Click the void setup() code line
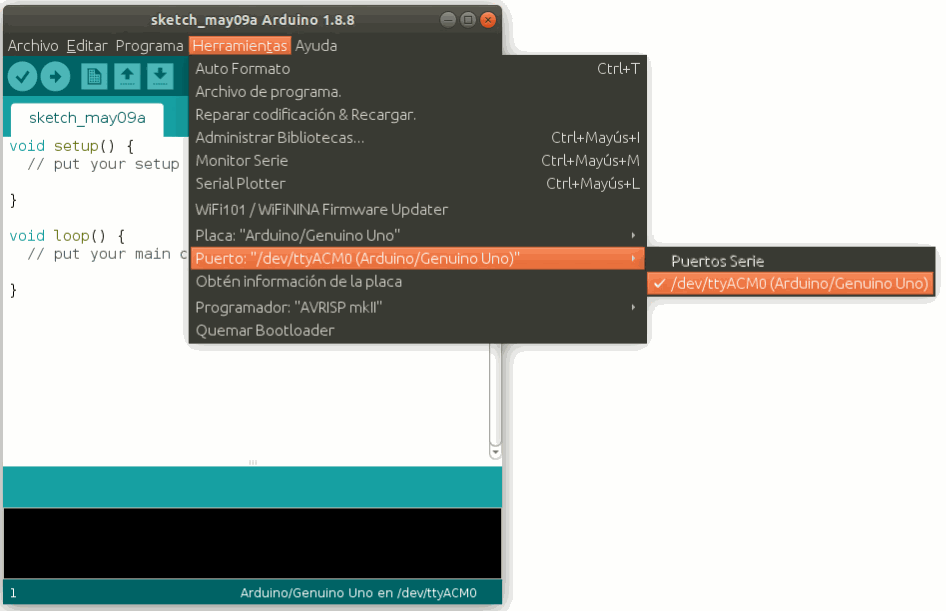Image resolution: width=946 pixels, height=611 pixels. (71, 146)
